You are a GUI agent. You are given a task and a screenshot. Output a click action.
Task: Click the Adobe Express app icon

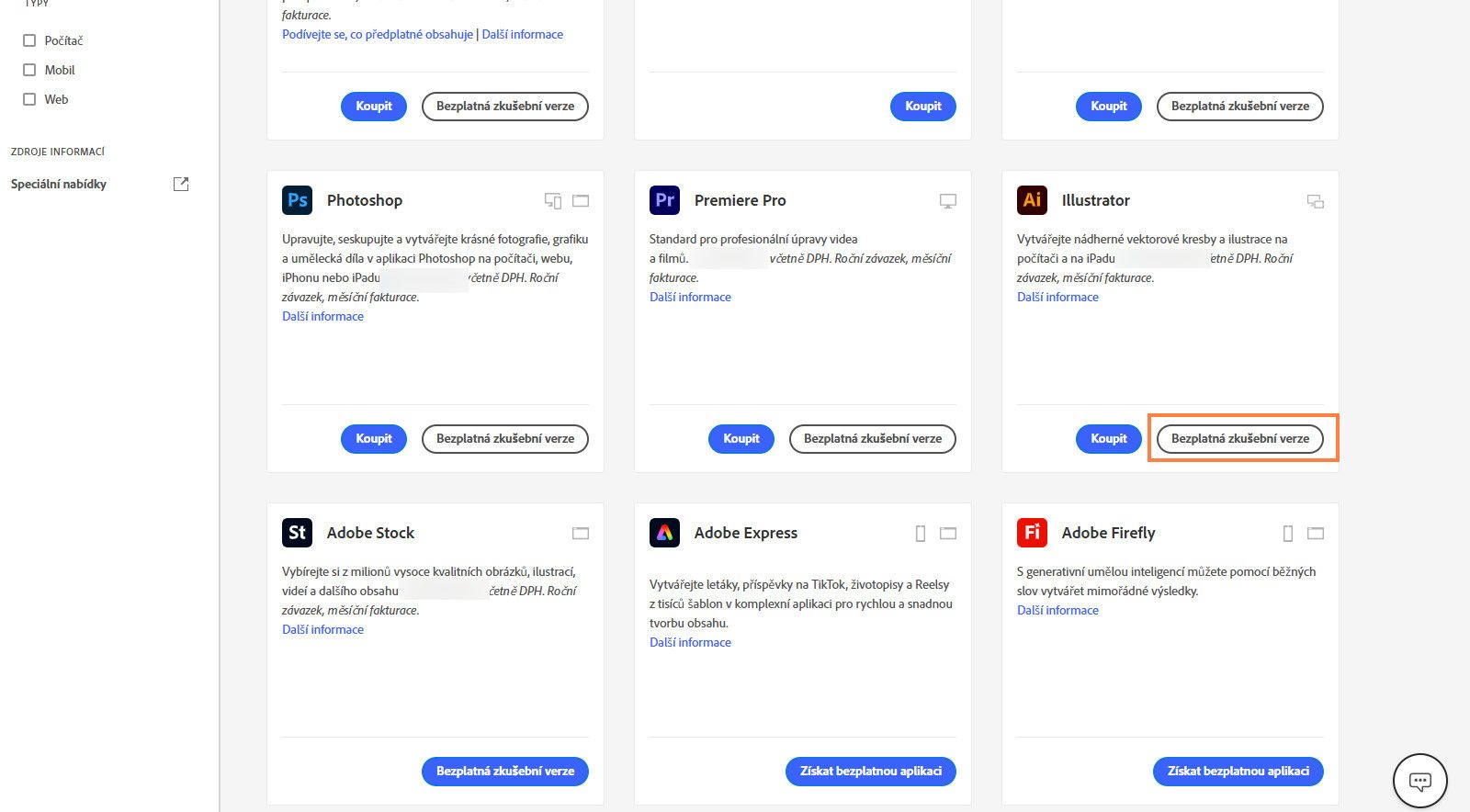pos(664,533)
